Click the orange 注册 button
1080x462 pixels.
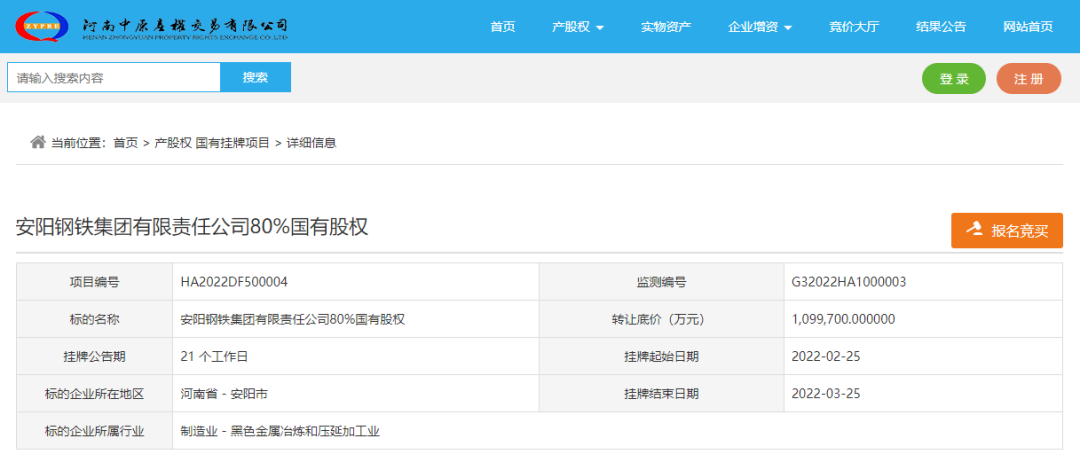point(1028,78)
